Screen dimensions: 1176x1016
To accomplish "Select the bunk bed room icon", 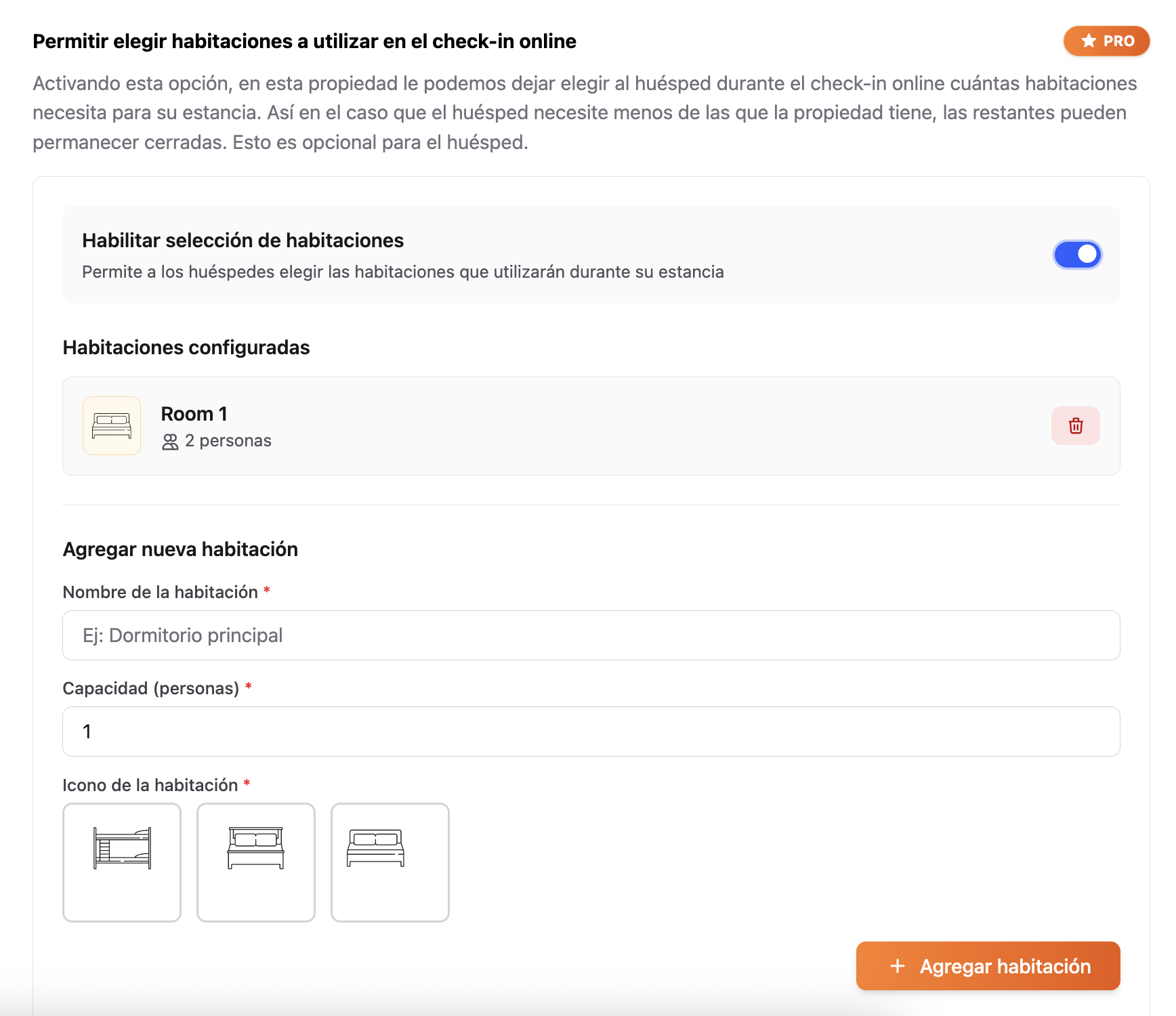I will (122, 862).
